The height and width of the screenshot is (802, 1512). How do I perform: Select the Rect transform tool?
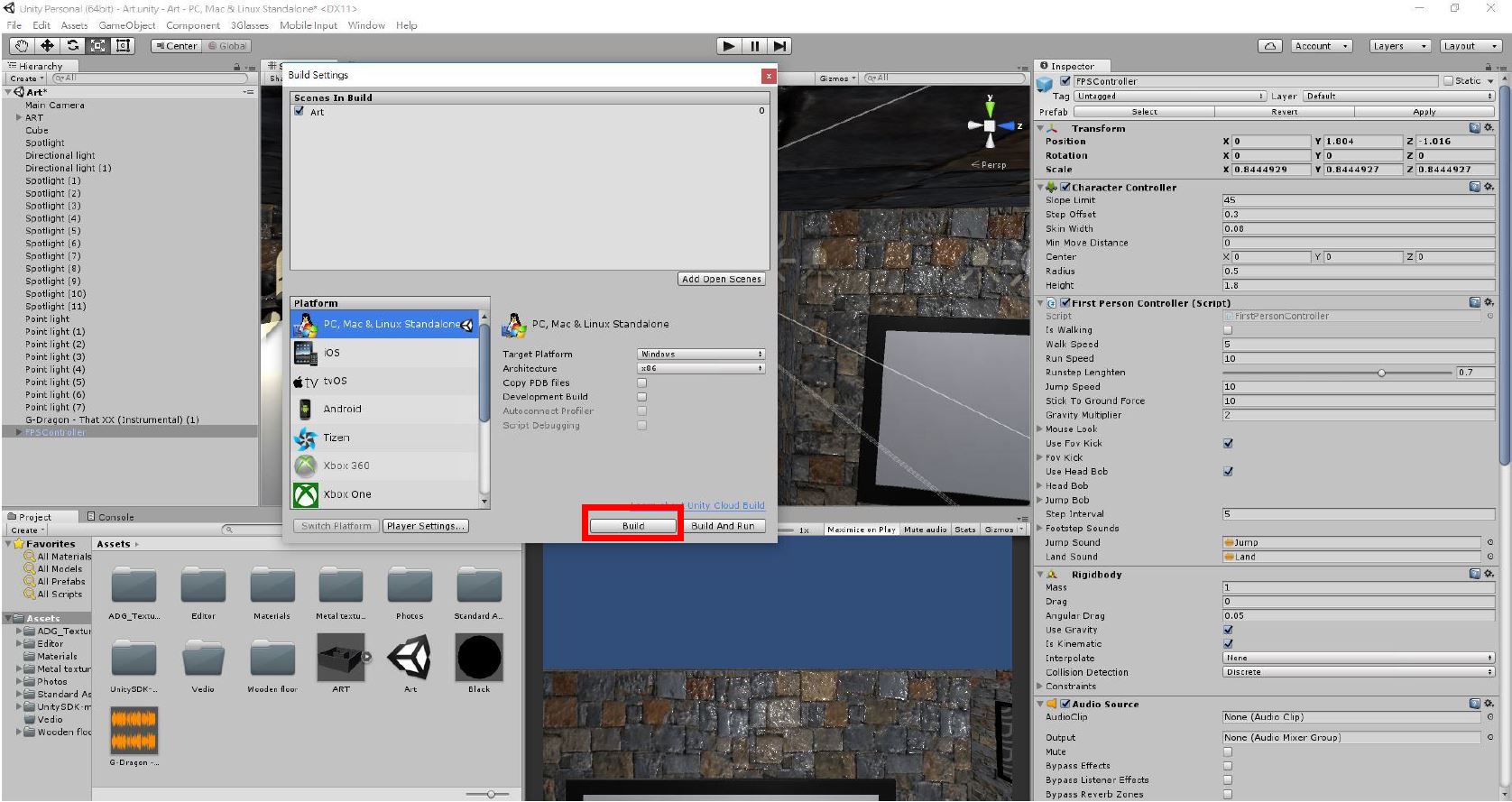pos(123,46)
